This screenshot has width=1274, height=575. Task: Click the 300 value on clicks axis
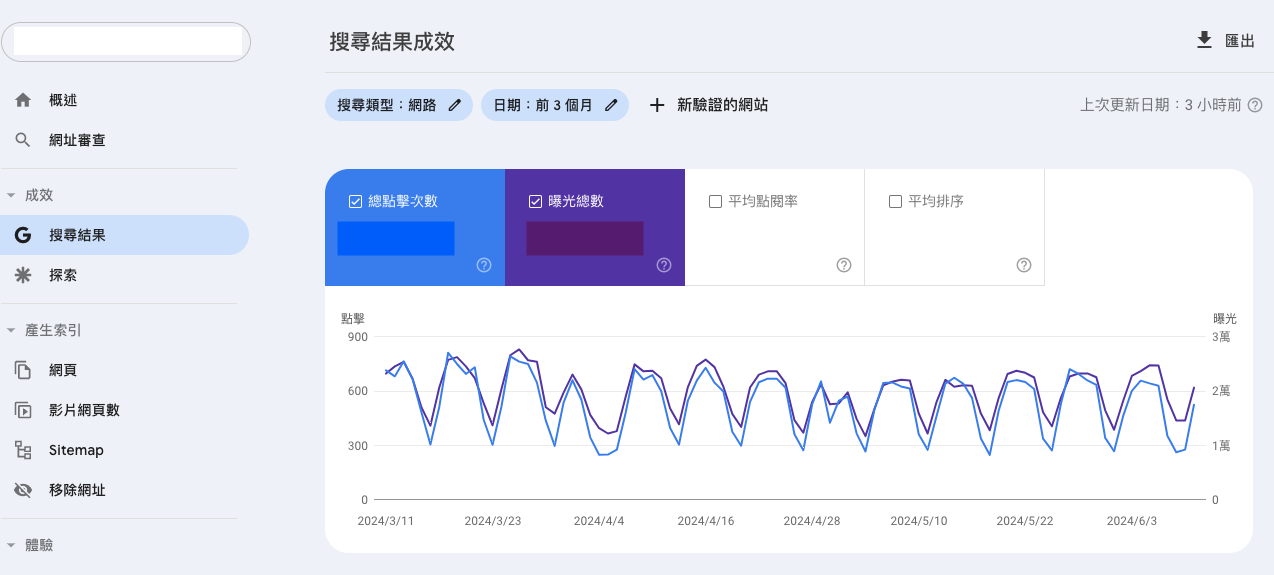point(358,445)
